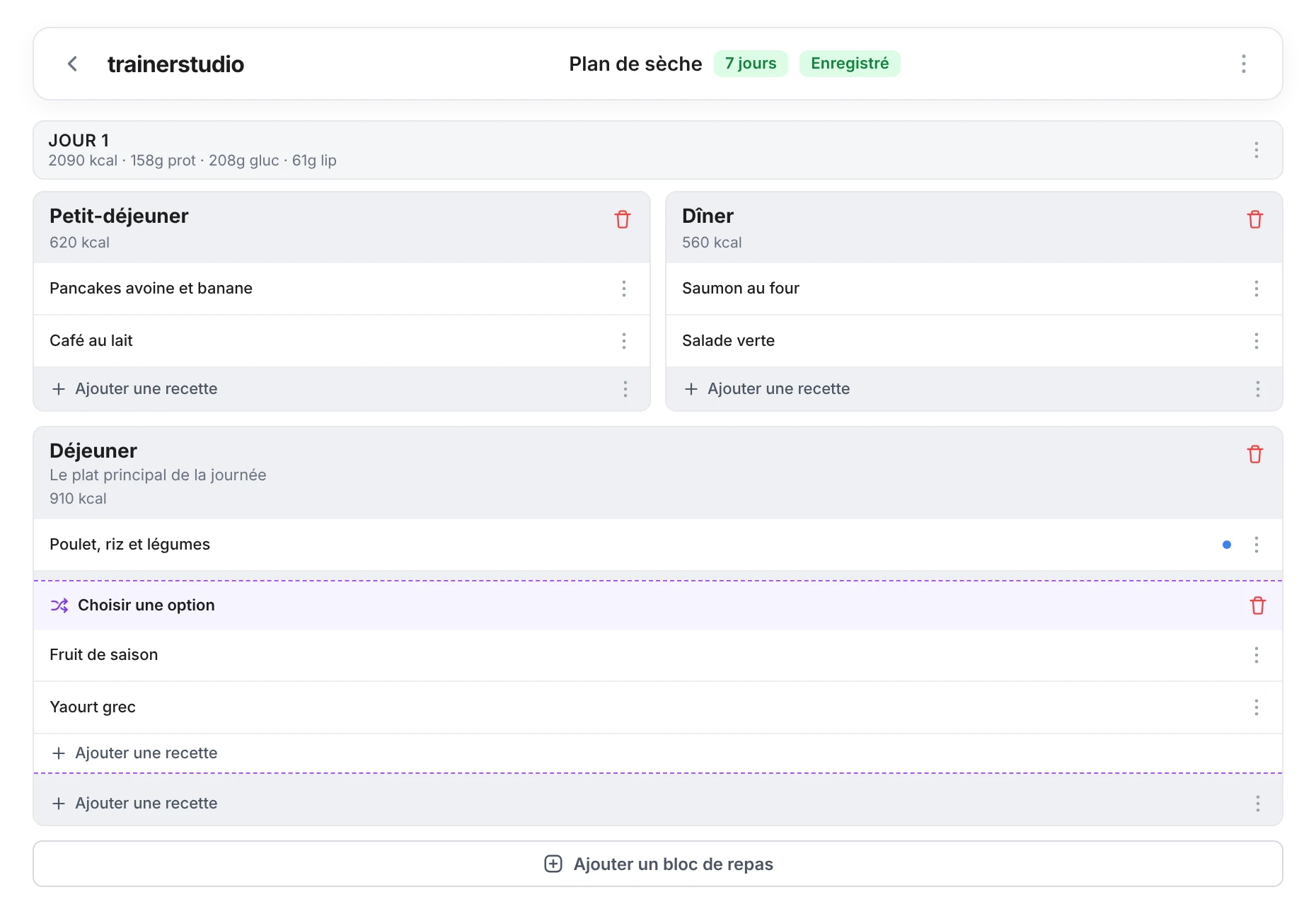Remove the Choisir une option group
1316x904 pixels.
[1257, 605]
